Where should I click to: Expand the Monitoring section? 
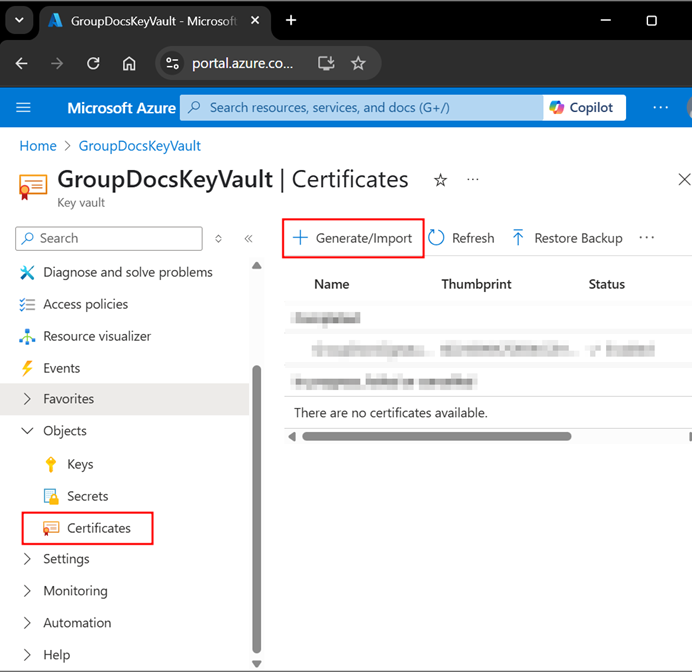point(27,591)
